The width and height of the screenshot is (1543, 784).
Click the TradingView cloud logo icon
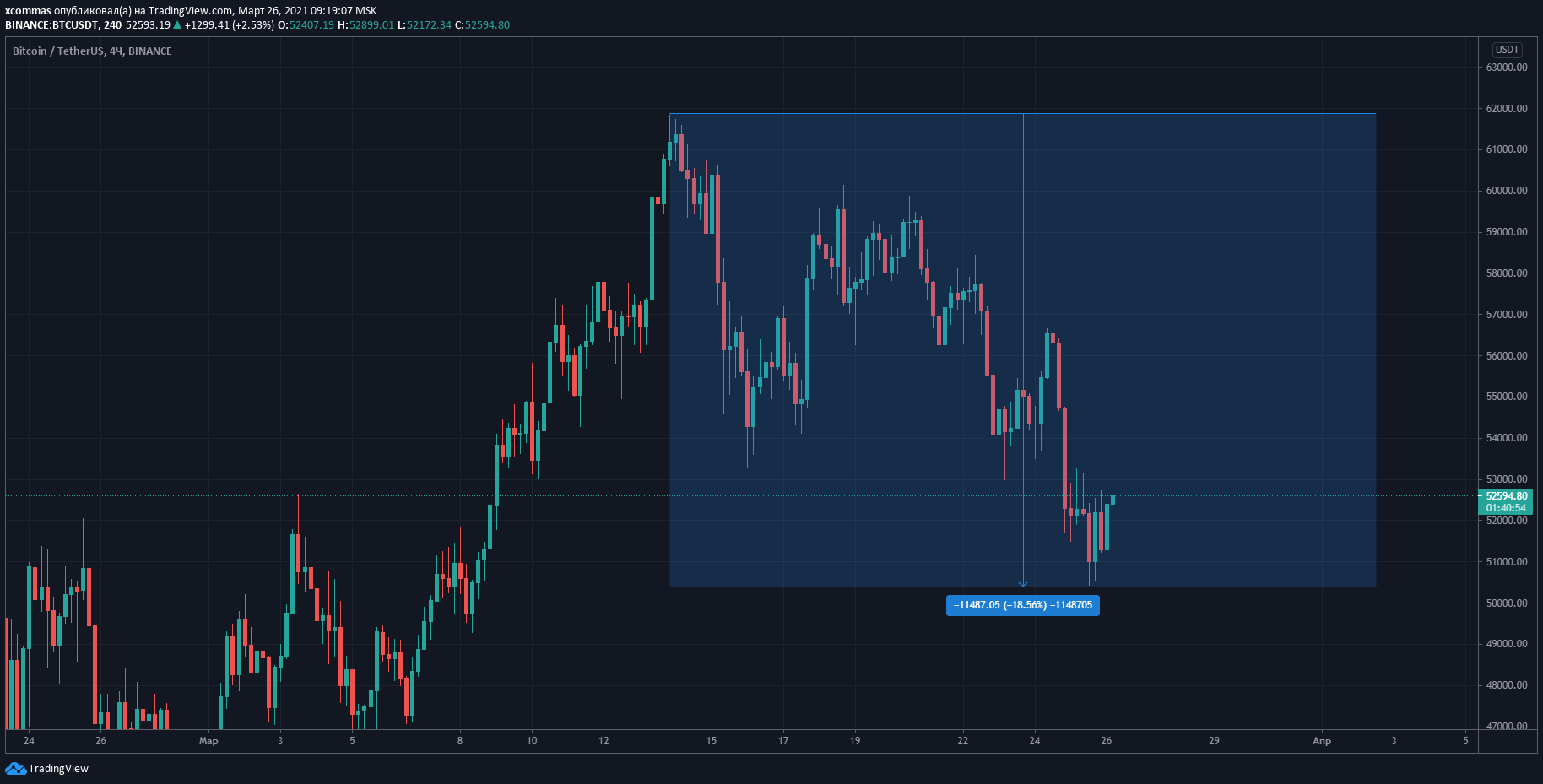pos(15,768)
